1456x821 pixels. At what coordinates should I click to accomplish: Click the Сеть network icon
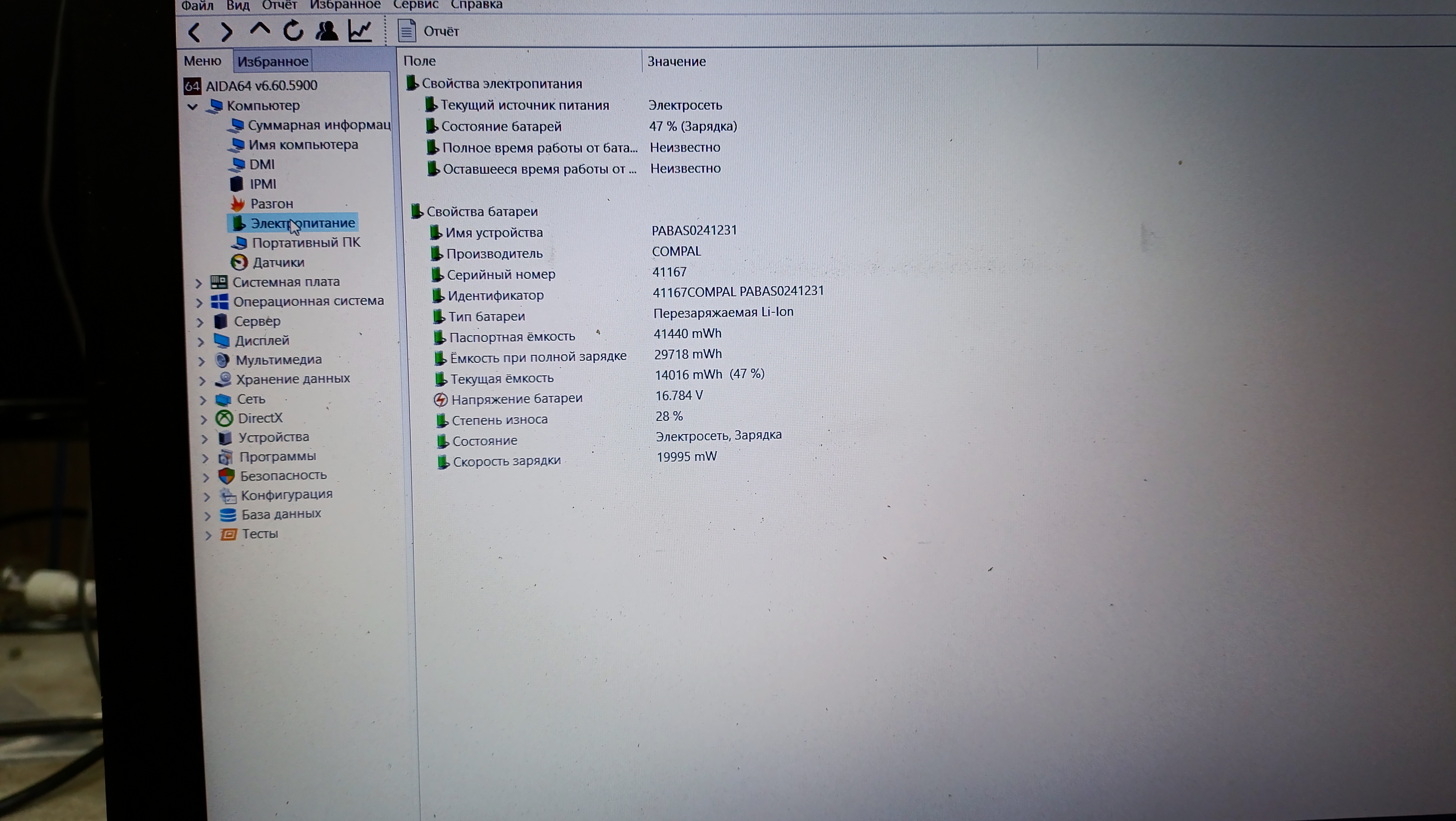point(224,399)
